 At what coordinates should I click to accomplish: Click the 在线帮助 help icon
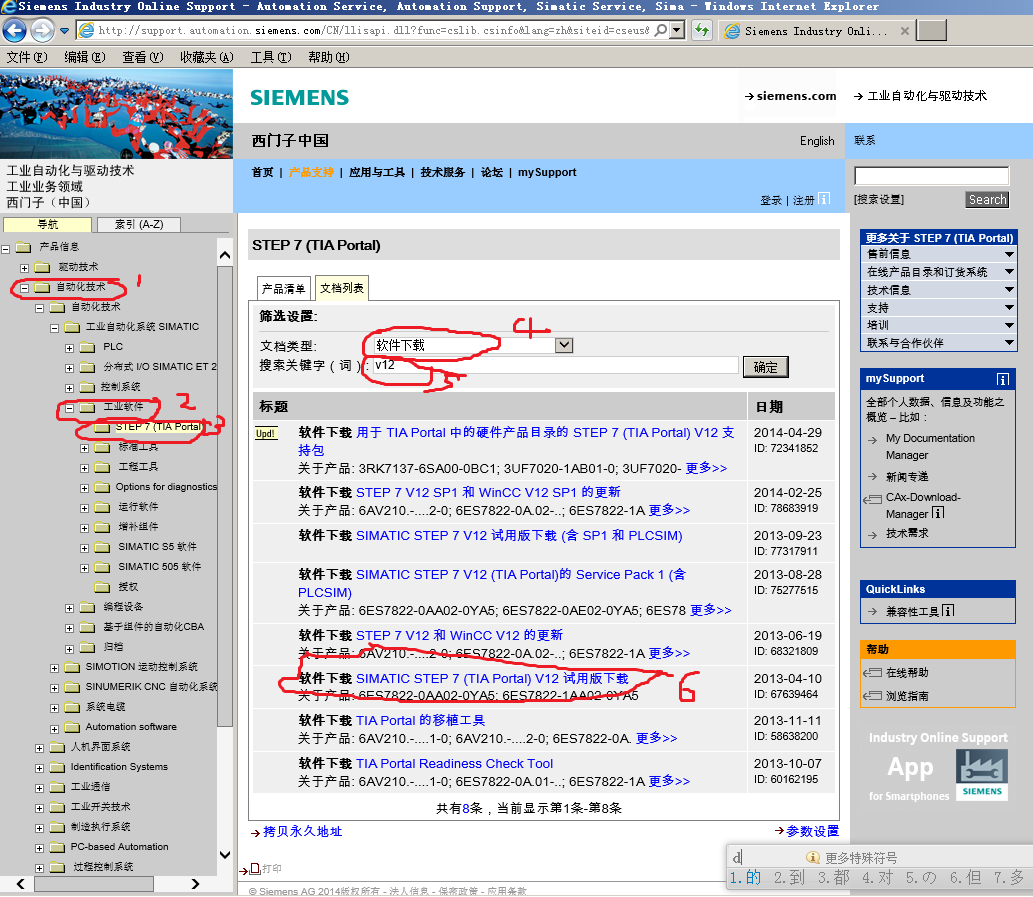tap(872, 672)
